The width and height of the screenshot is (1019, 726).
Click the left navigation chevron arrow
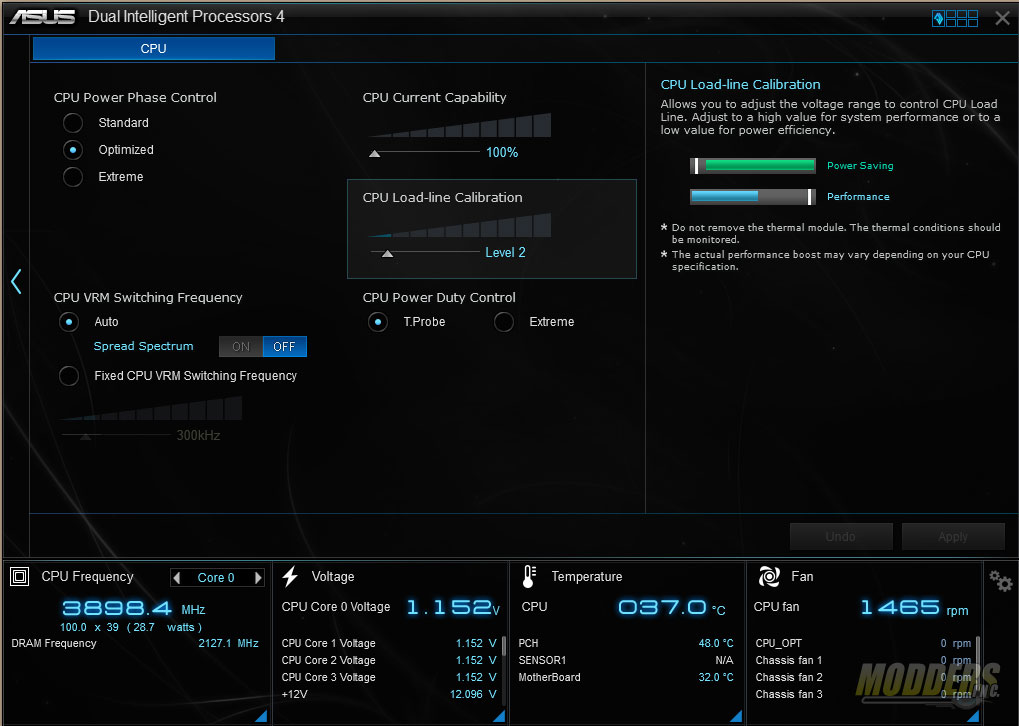point(16,281)
